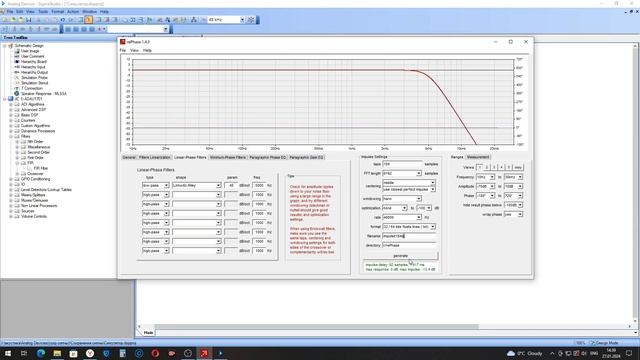Switch to rePhase app in the taskbar
This screenshot has height=360, width=640.
[x=204, y=353]
